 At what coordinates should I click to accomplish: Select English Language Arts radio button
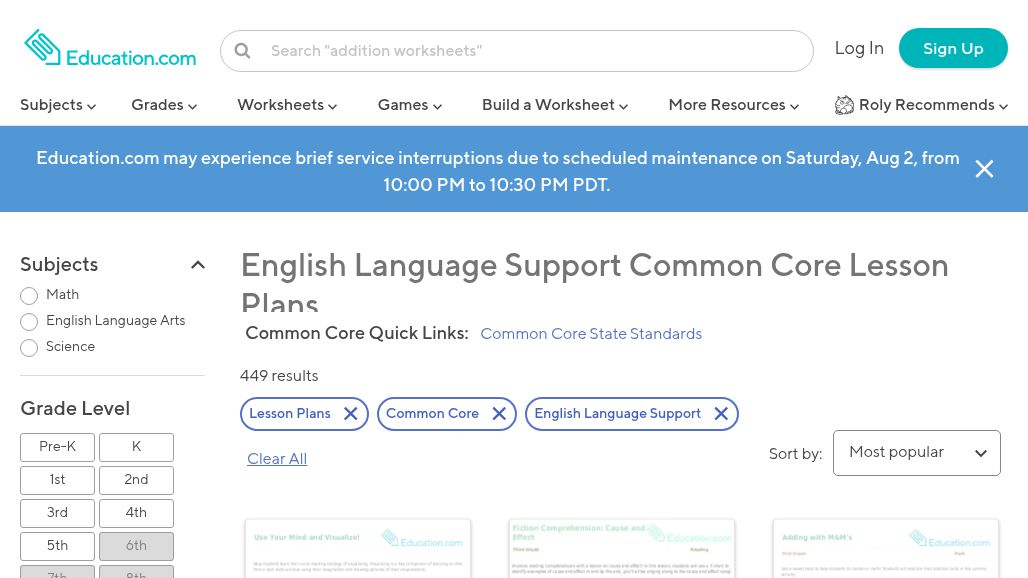pyautogui.click(x=29, y=322)
